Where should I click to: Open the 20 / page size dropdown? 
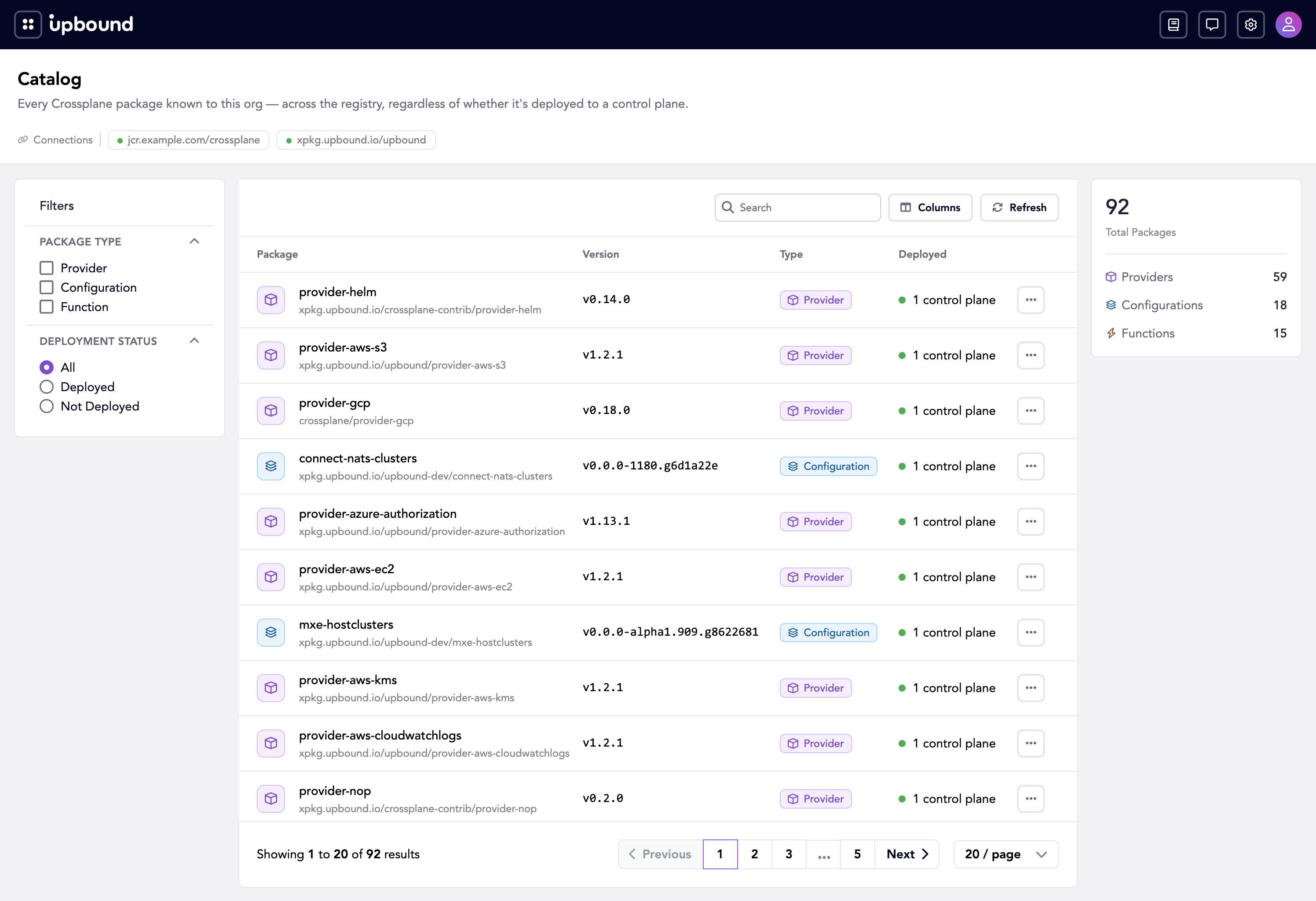(x=1005, y=854)
